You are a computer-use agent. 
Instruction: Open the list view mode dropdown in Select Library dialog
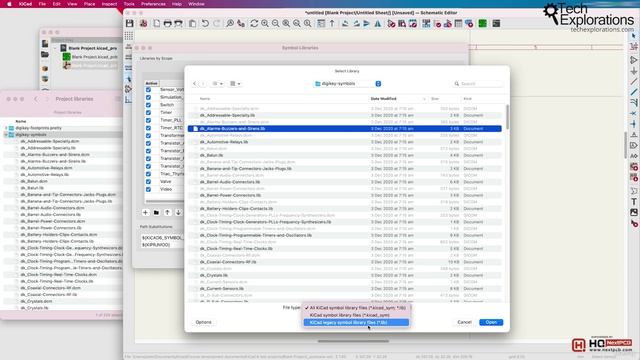click(x=217, y=84)
